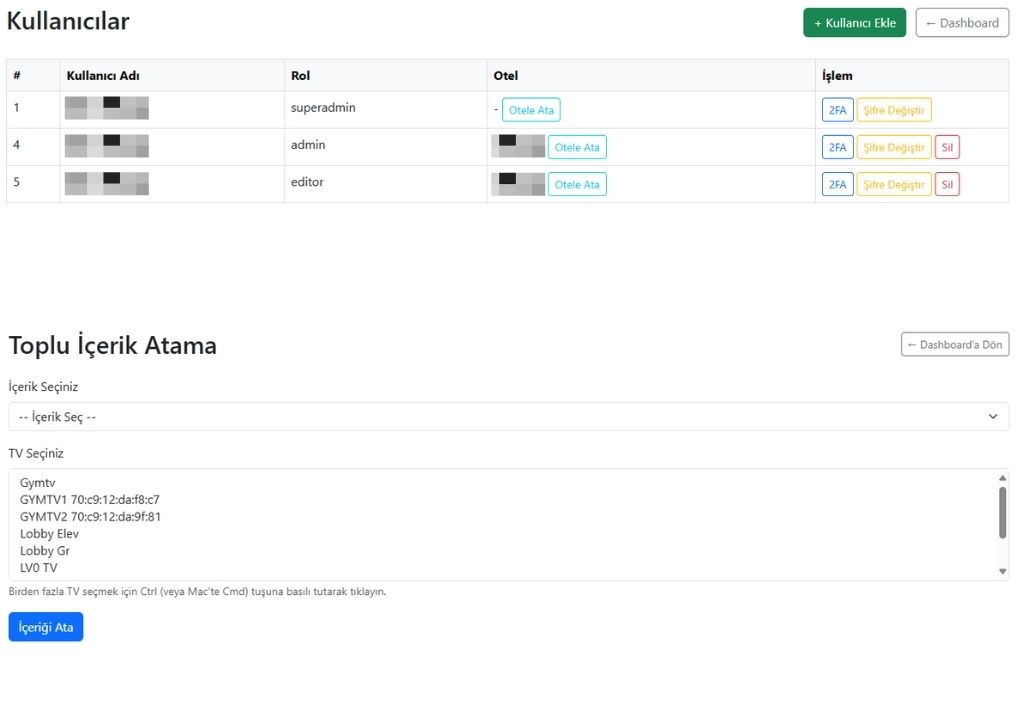Image resolution: width=1024 pixels, height=718 pixels.
Task: Open 2FA for admin user
Action: (837, 147)
